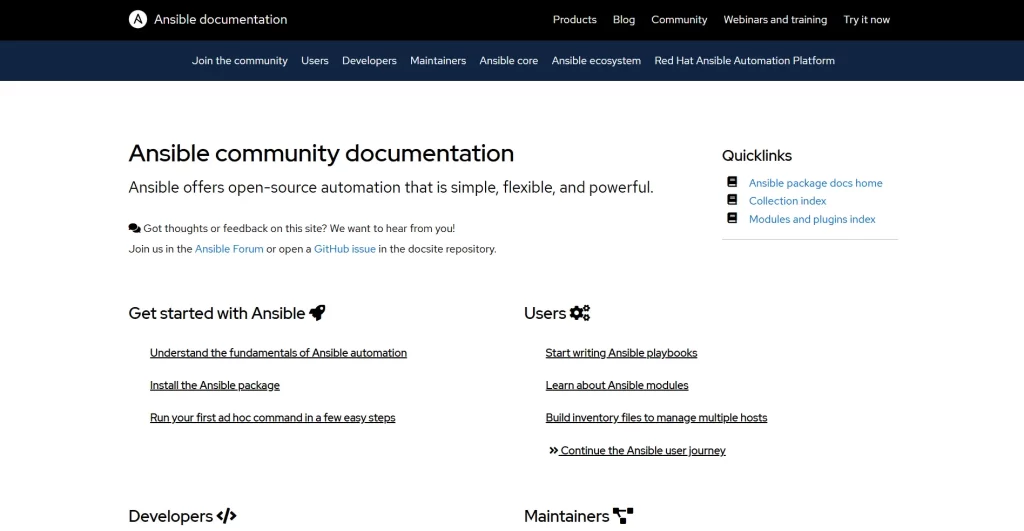The width and height of the screenshot is (1024, 531).
Task: Click the diagram icon next to Maintainers
Action: coord(623,516)
